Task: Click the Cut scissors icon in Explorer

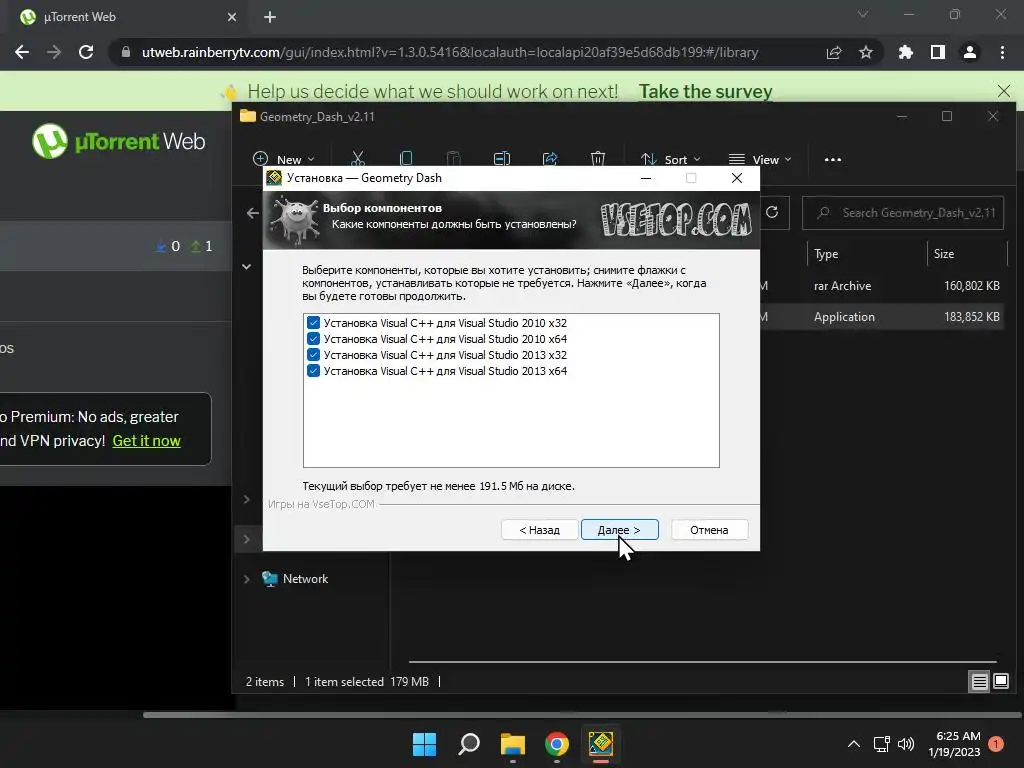Action: click(358, 159)
